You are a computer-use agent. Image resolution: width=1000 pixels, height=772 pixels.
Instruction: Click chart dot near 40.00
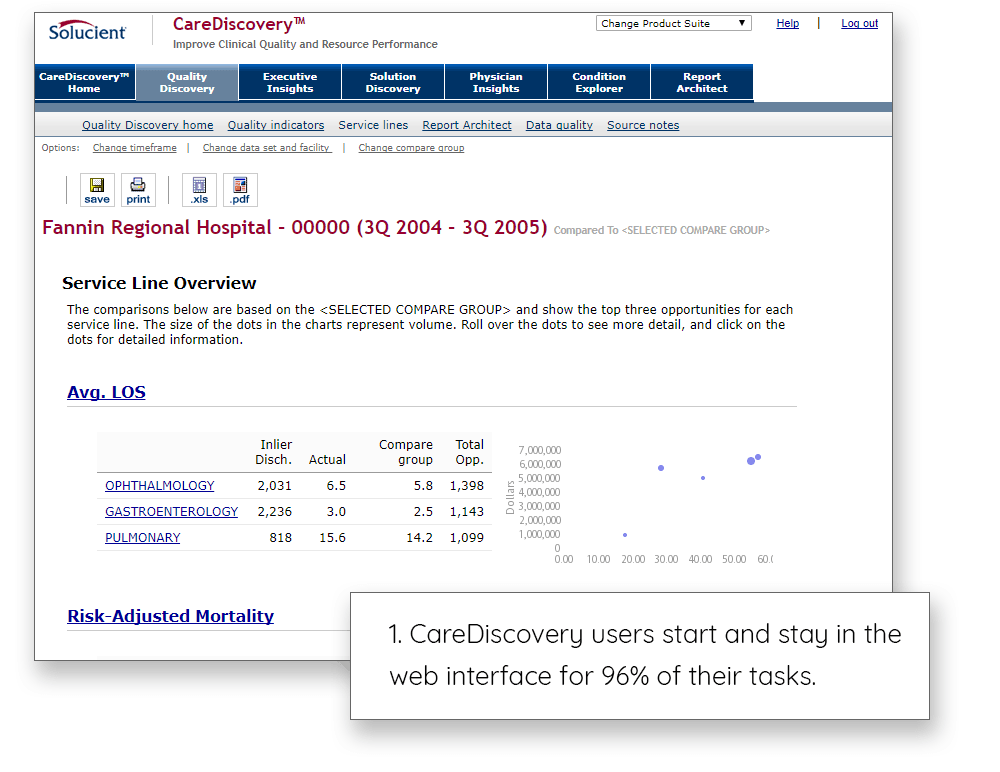[703, 478]
